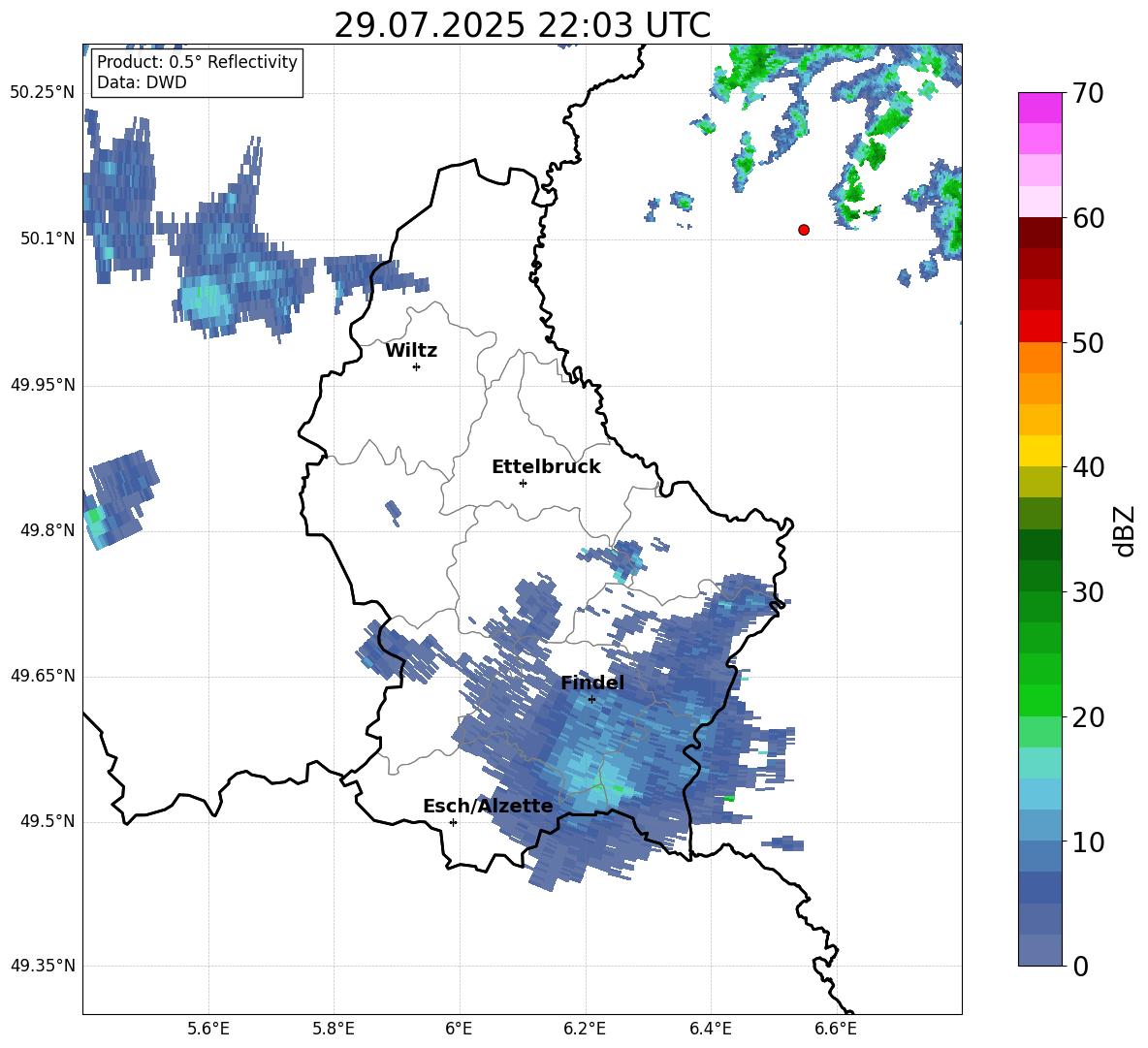The image size is (1148, 1048).
Task: Click the 49.65°N latitude label
Action: (43, 676)
